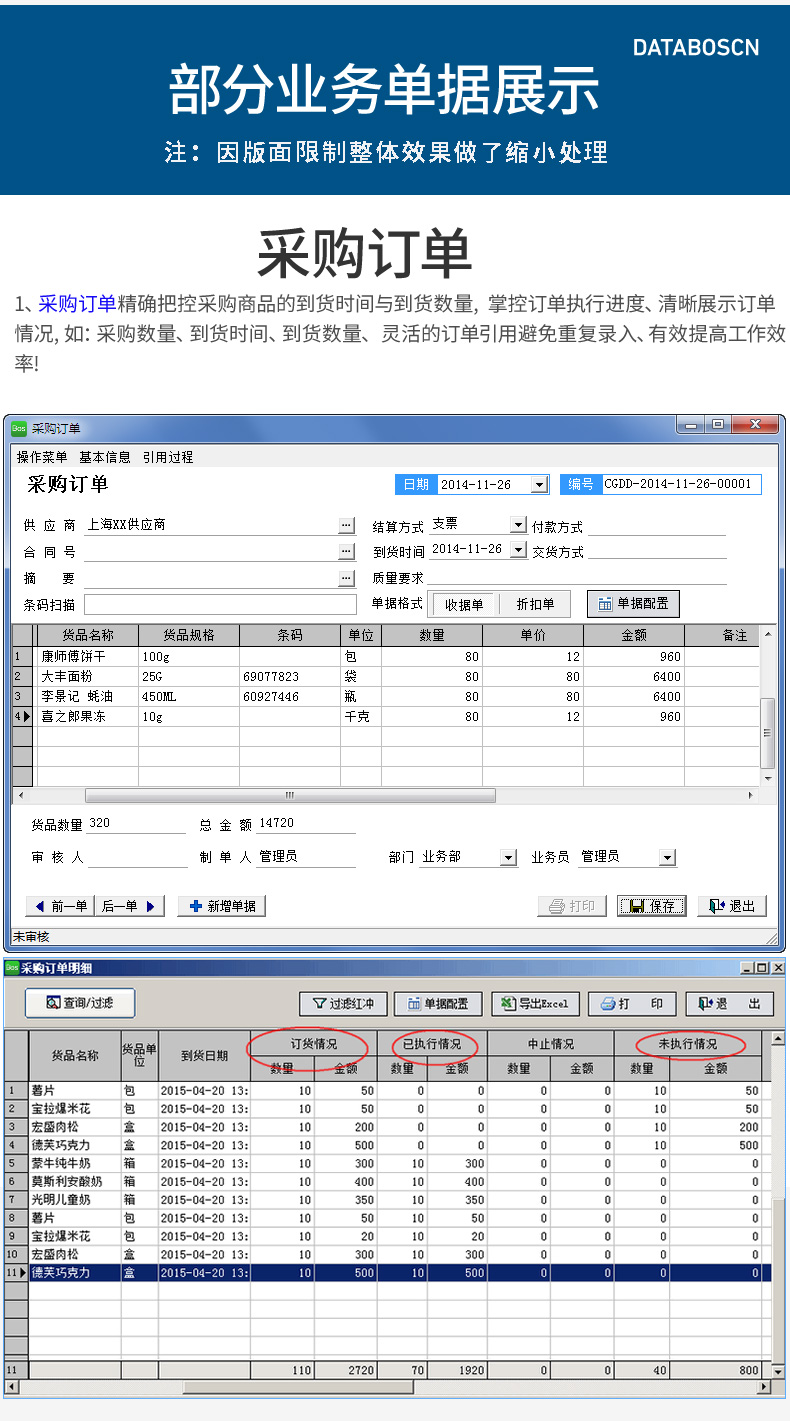
Task: Click the 中止情况 column group header
Action: click(550, 1044)
